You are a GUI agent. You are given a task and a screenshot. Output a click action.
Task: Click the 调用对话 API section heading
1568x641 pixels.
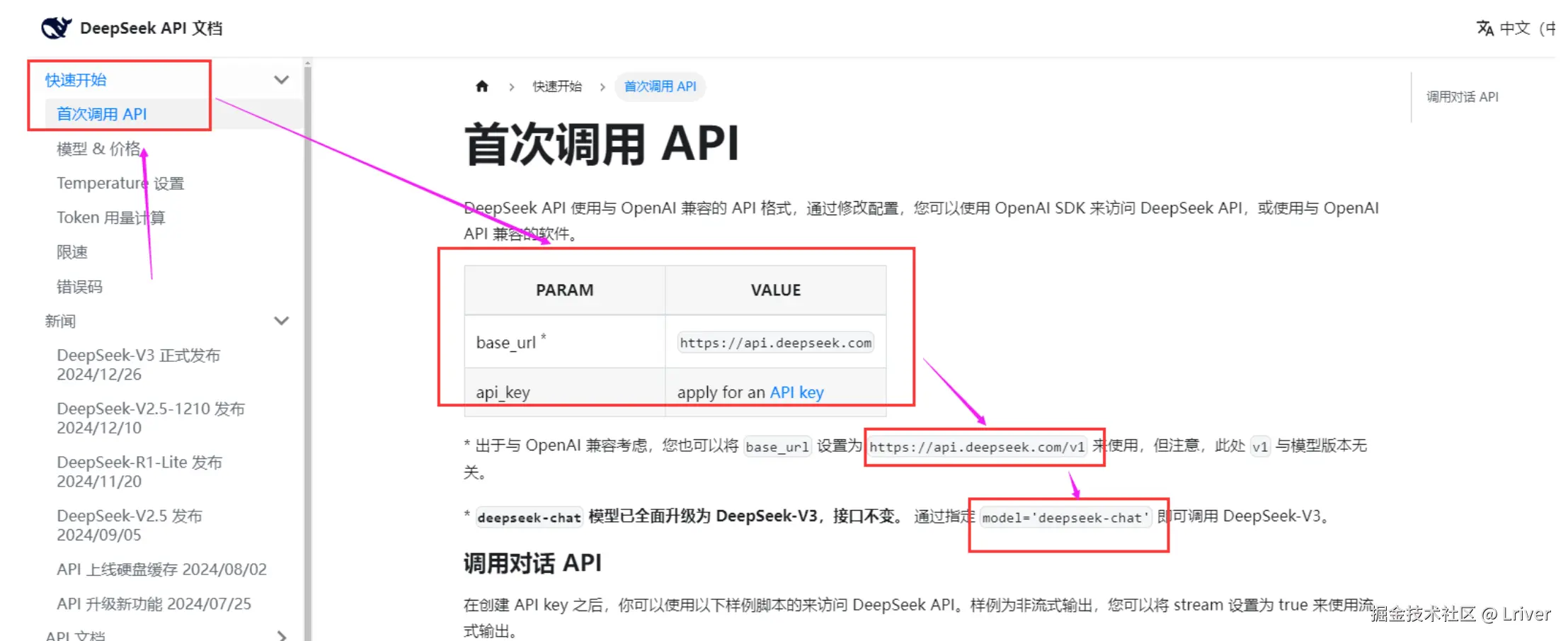[532, 564]
